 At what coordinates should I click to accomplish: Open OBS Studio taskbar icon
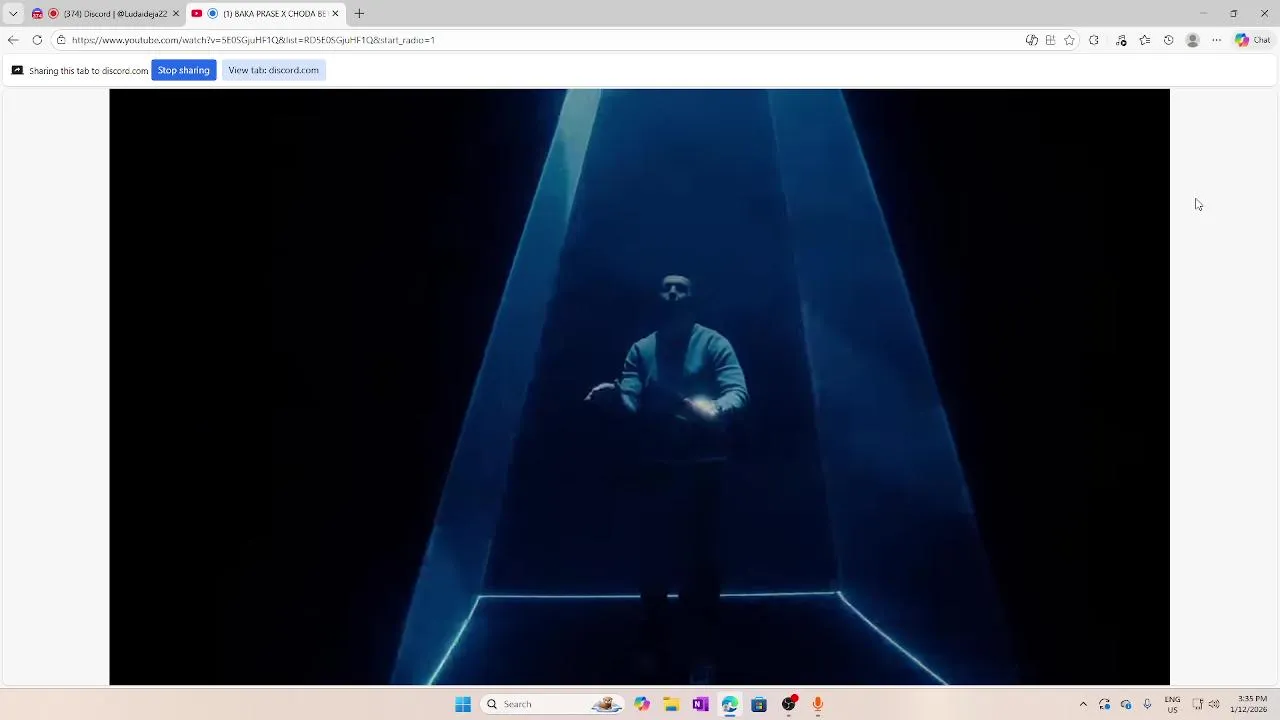(789, 704)
